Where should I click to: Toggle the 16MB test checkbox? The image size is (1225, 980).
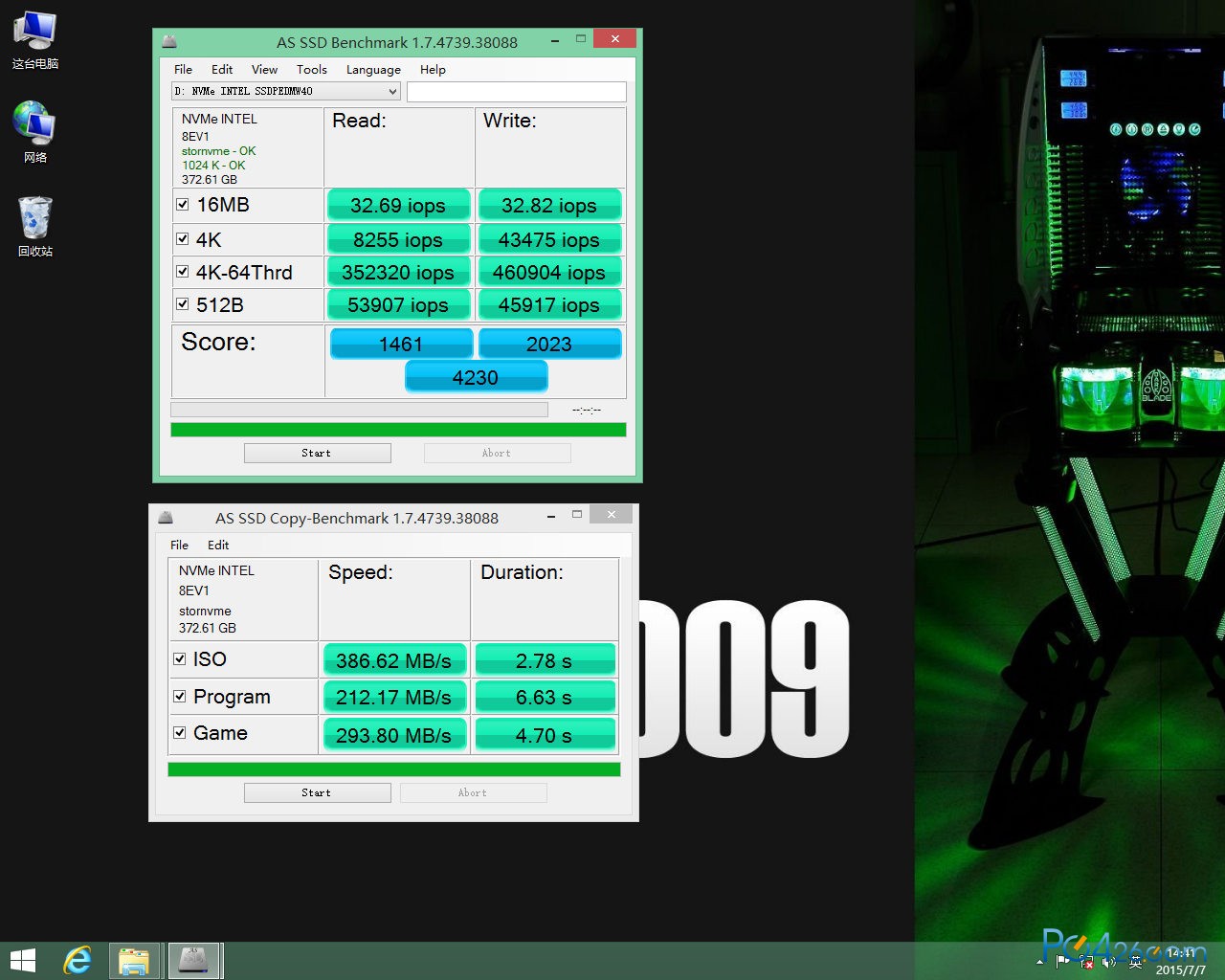click(x=182, y=204)
